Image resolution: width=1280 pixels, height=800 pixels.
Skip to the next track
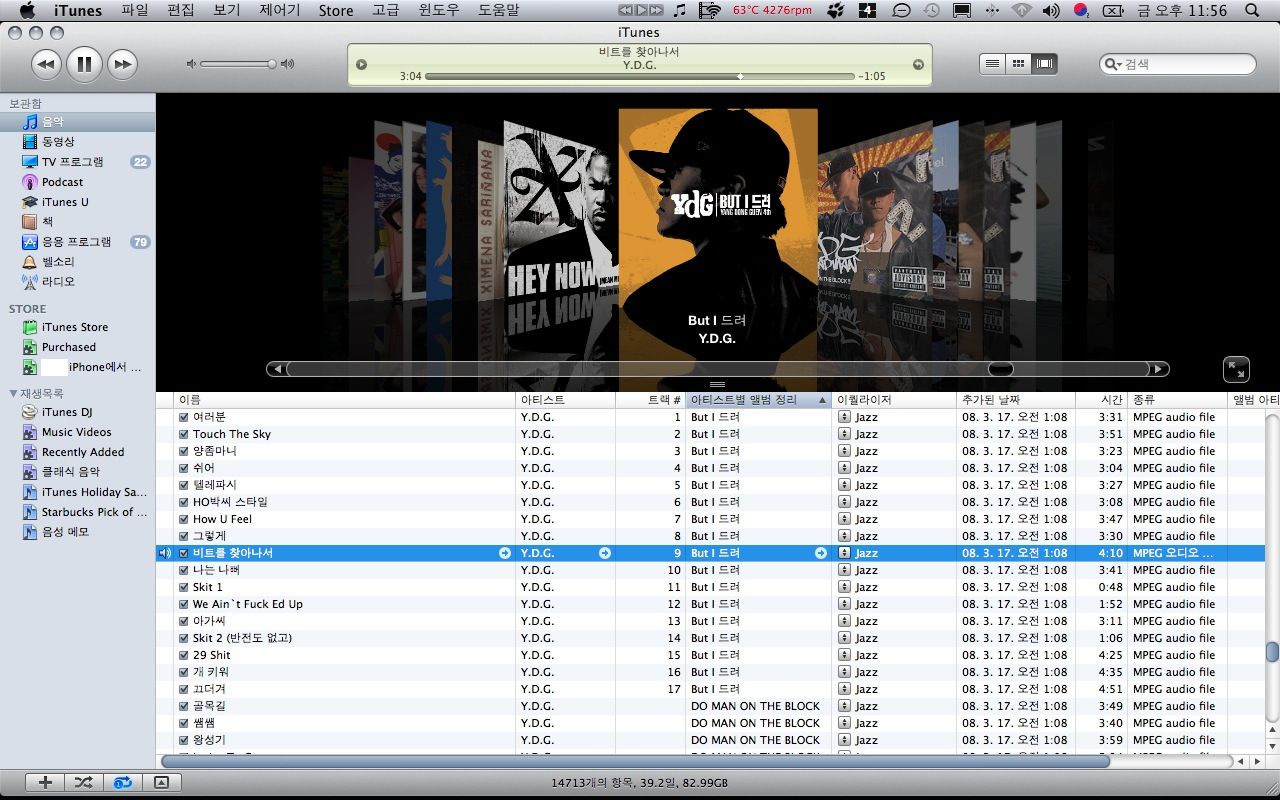(122, 65)
